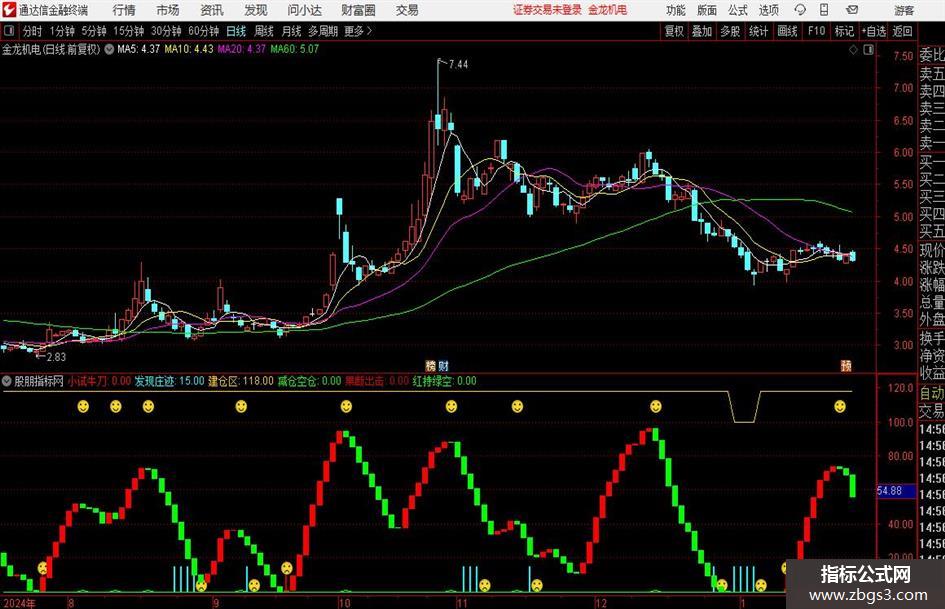945x609 pixels.
Task: Open the 发现 menu
Action: pos(256,10)
